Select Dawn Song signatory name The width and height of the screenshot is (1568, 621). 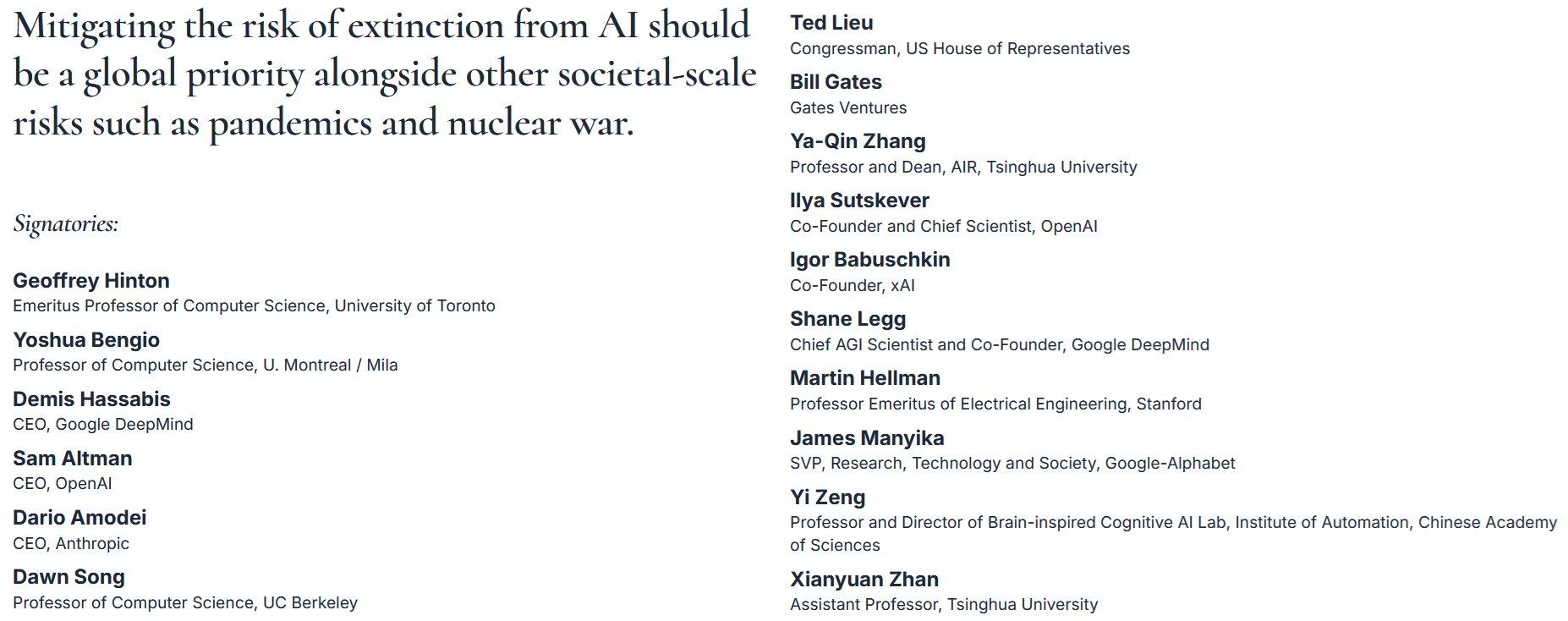69,577
